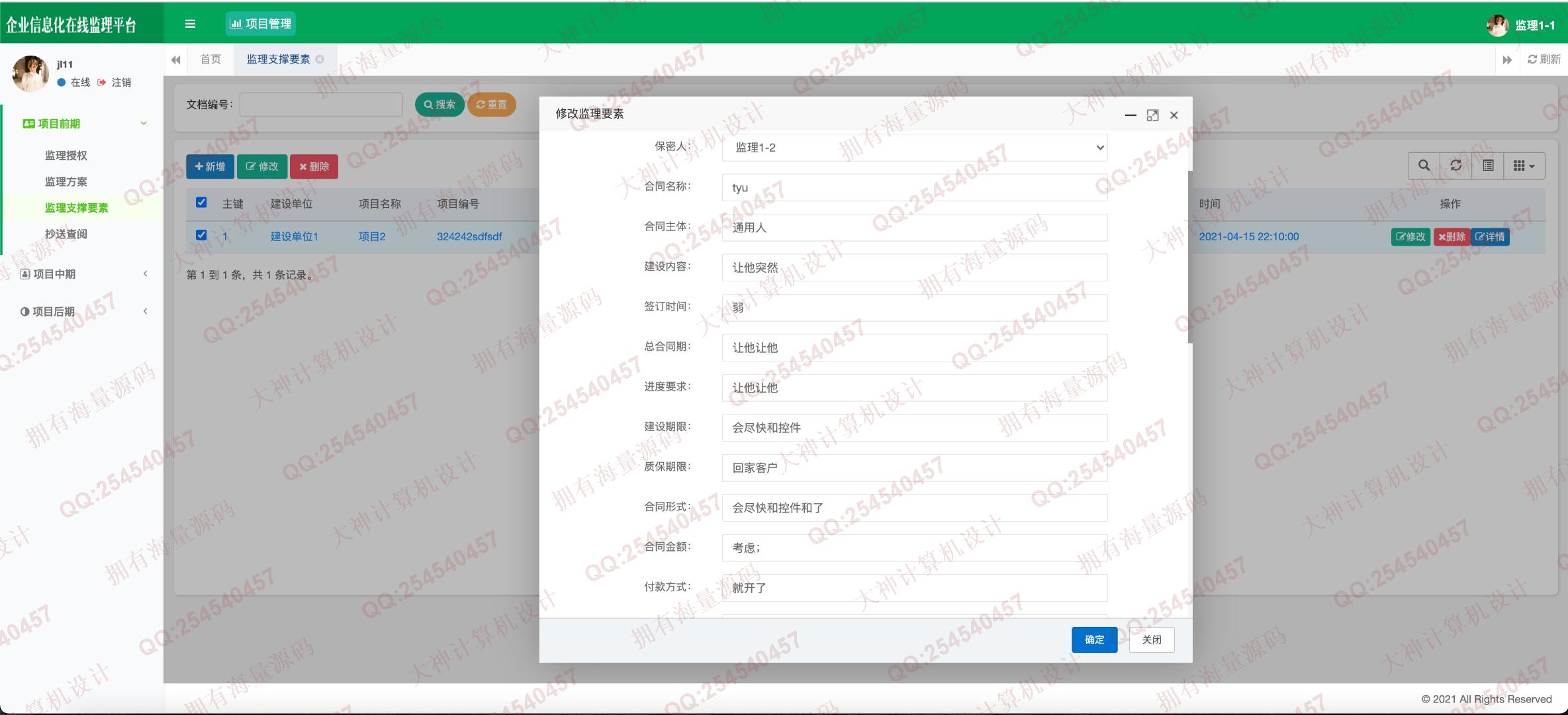
Task: Click the 质保期限 input field
Action: click(915, 468)
